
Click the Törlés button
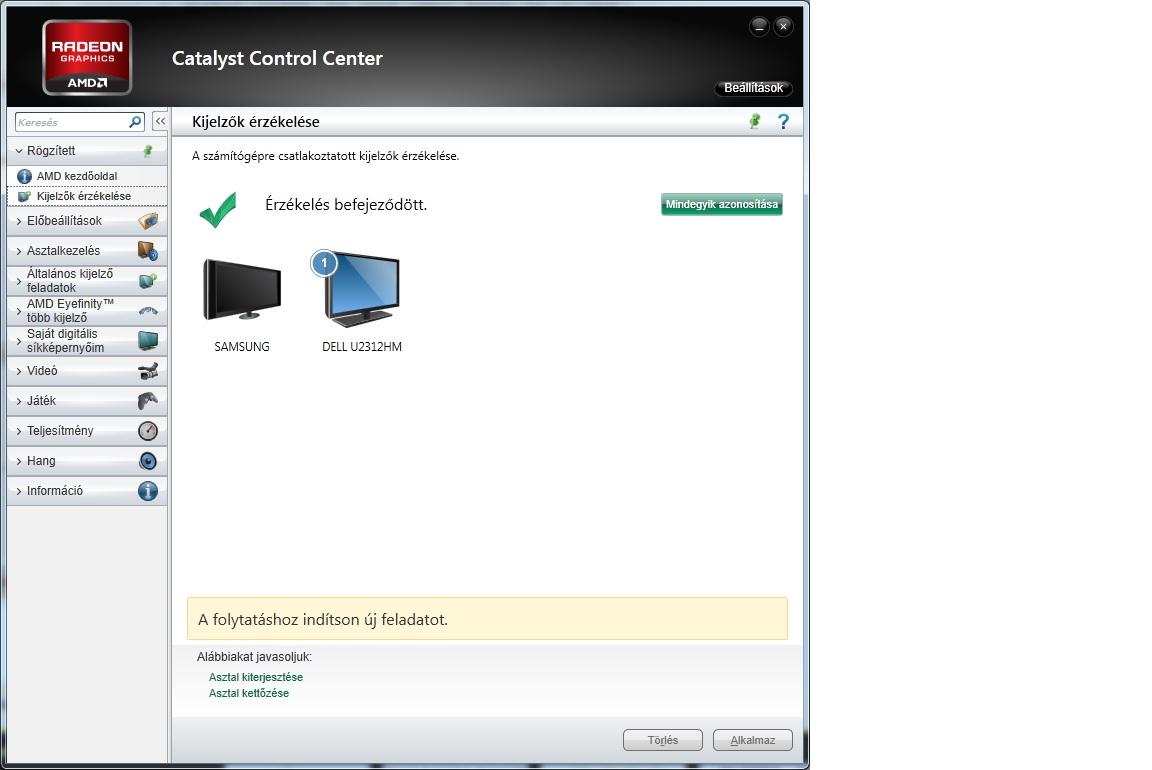click(663, 740)
